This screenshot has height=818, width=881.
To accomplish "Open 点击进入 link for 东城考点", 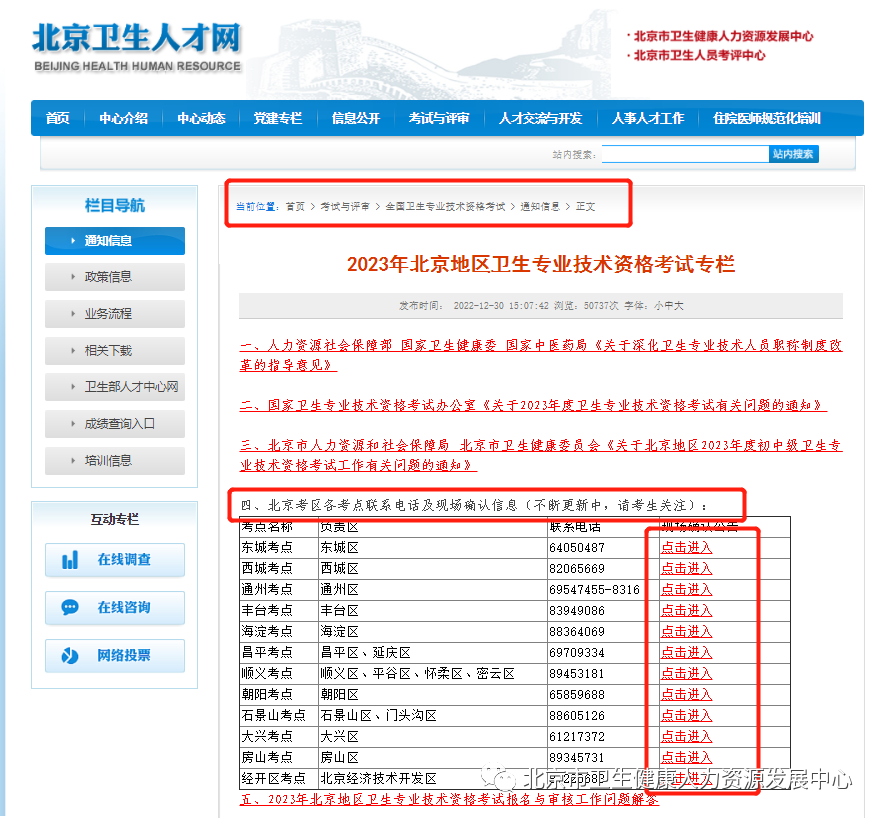I will [x=686, y=547].
